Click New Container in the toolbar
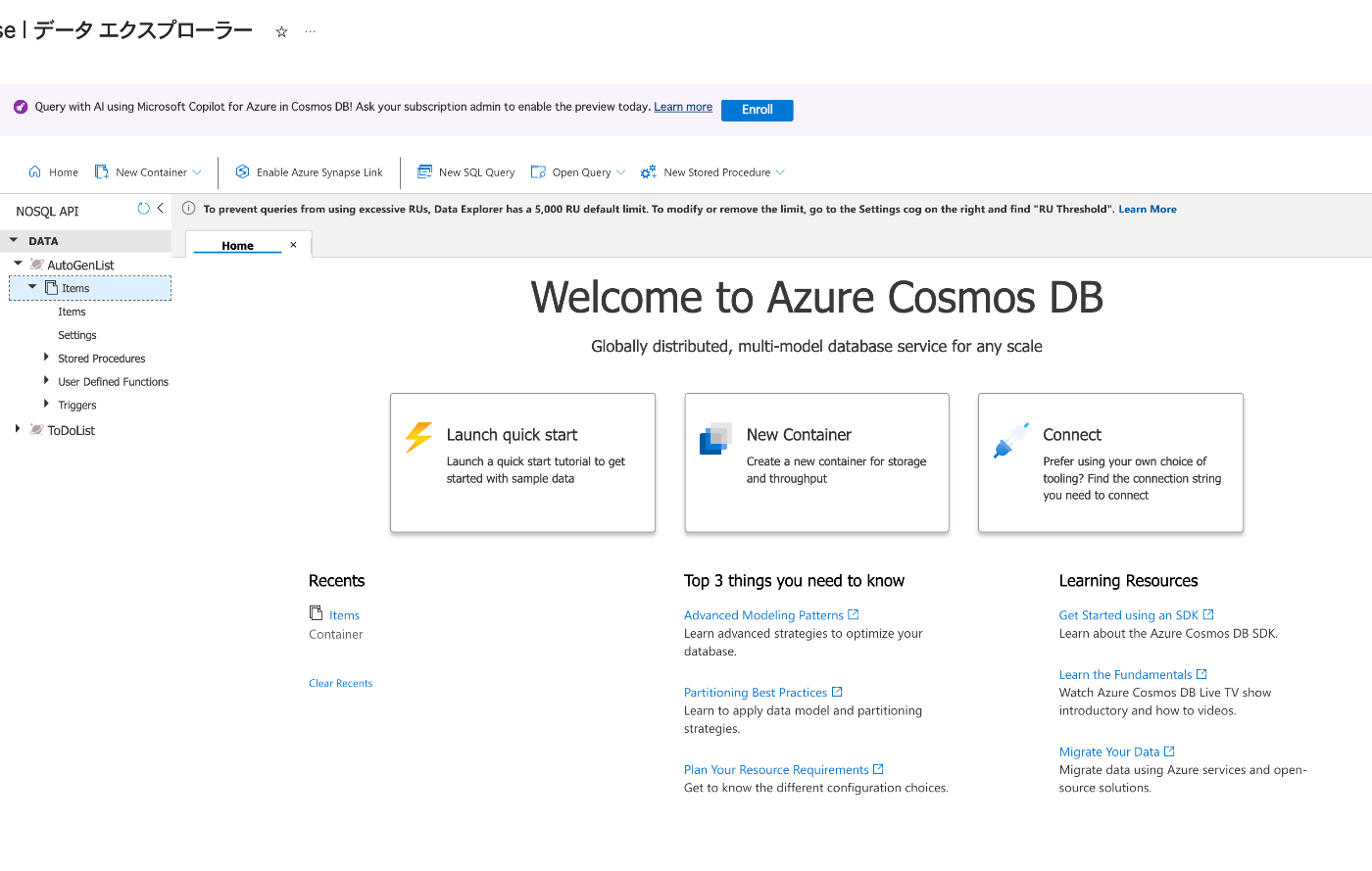 click(x=141, y=172)
